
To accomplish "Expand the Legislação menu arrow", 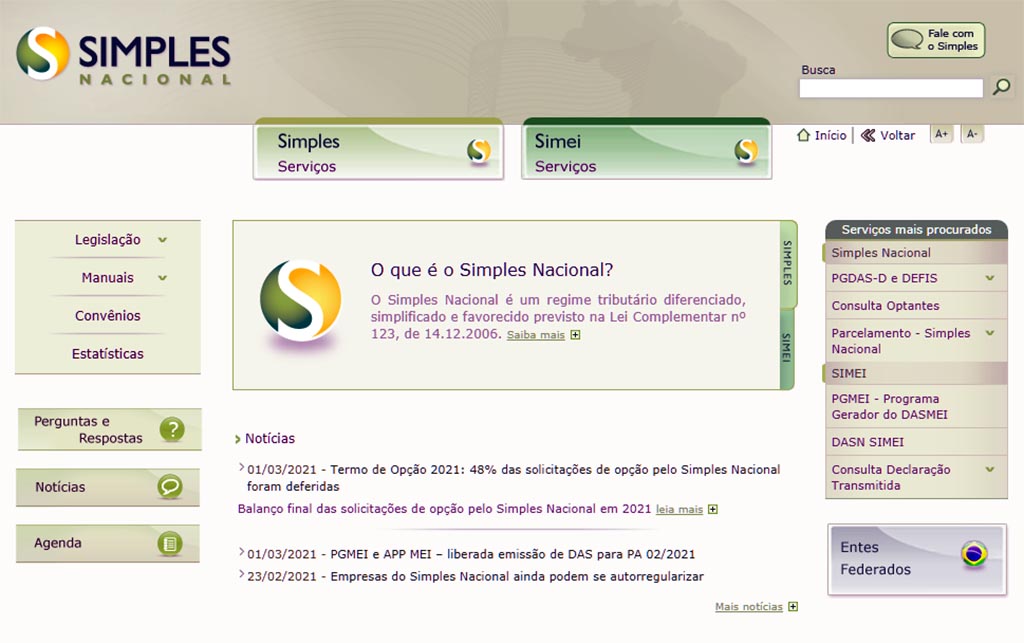I will [163, 240].
